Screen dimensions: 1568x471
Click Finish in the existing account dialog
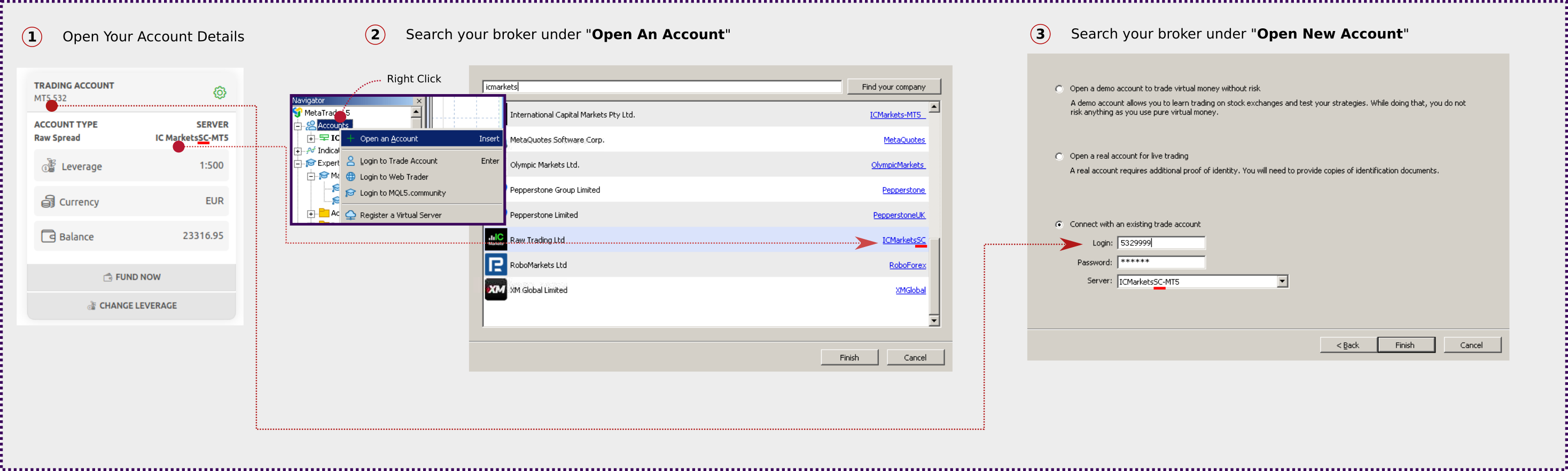[1406, 345]
